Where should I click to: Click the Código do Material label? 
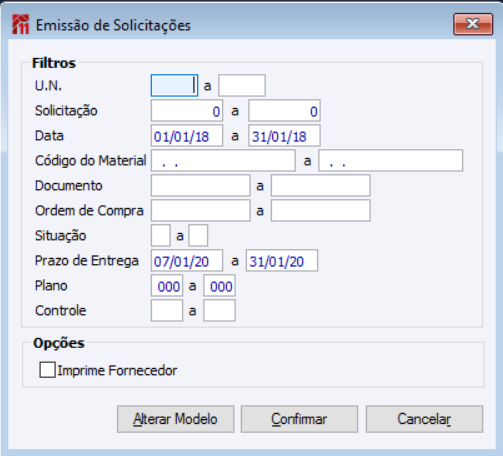91,161
